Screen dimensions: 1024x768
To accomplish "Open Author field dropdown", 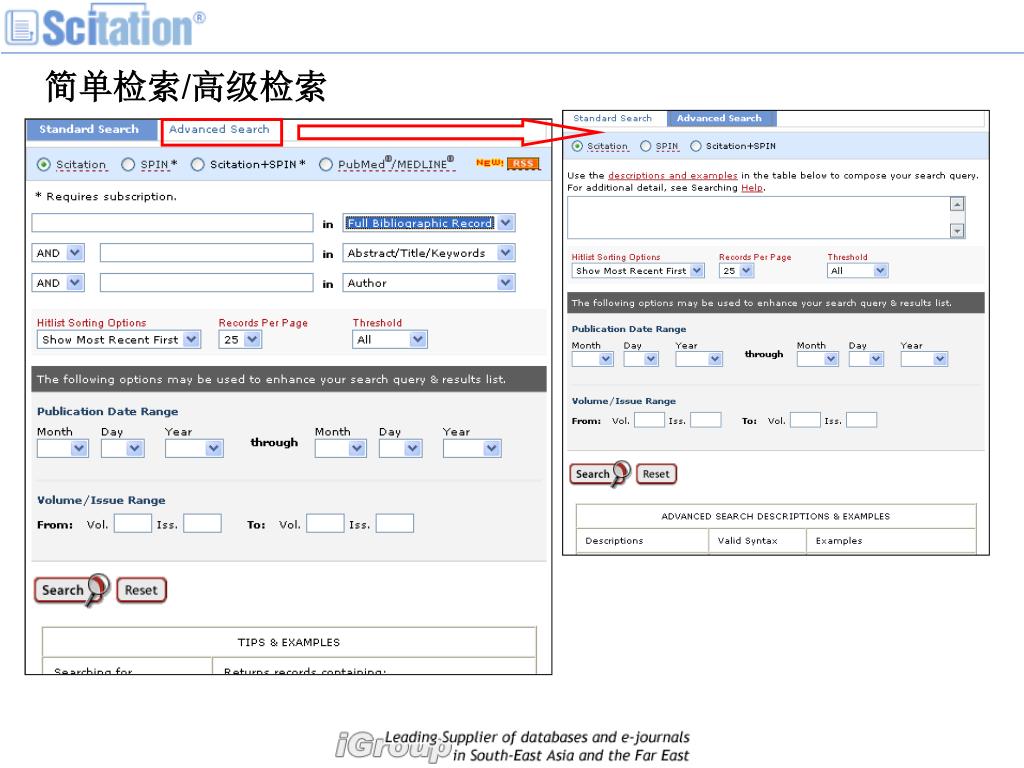I will tap(429, 283).
